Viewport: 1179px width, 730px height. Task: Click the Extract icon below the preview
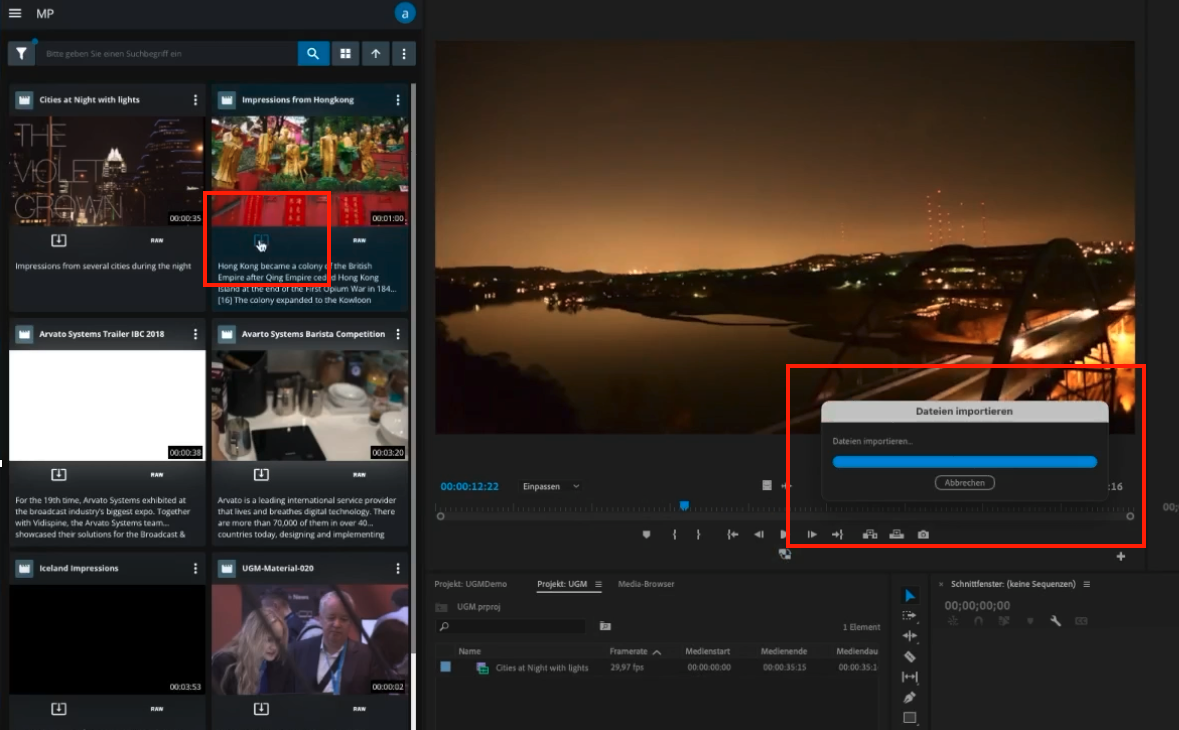click(x=896, y=533)
